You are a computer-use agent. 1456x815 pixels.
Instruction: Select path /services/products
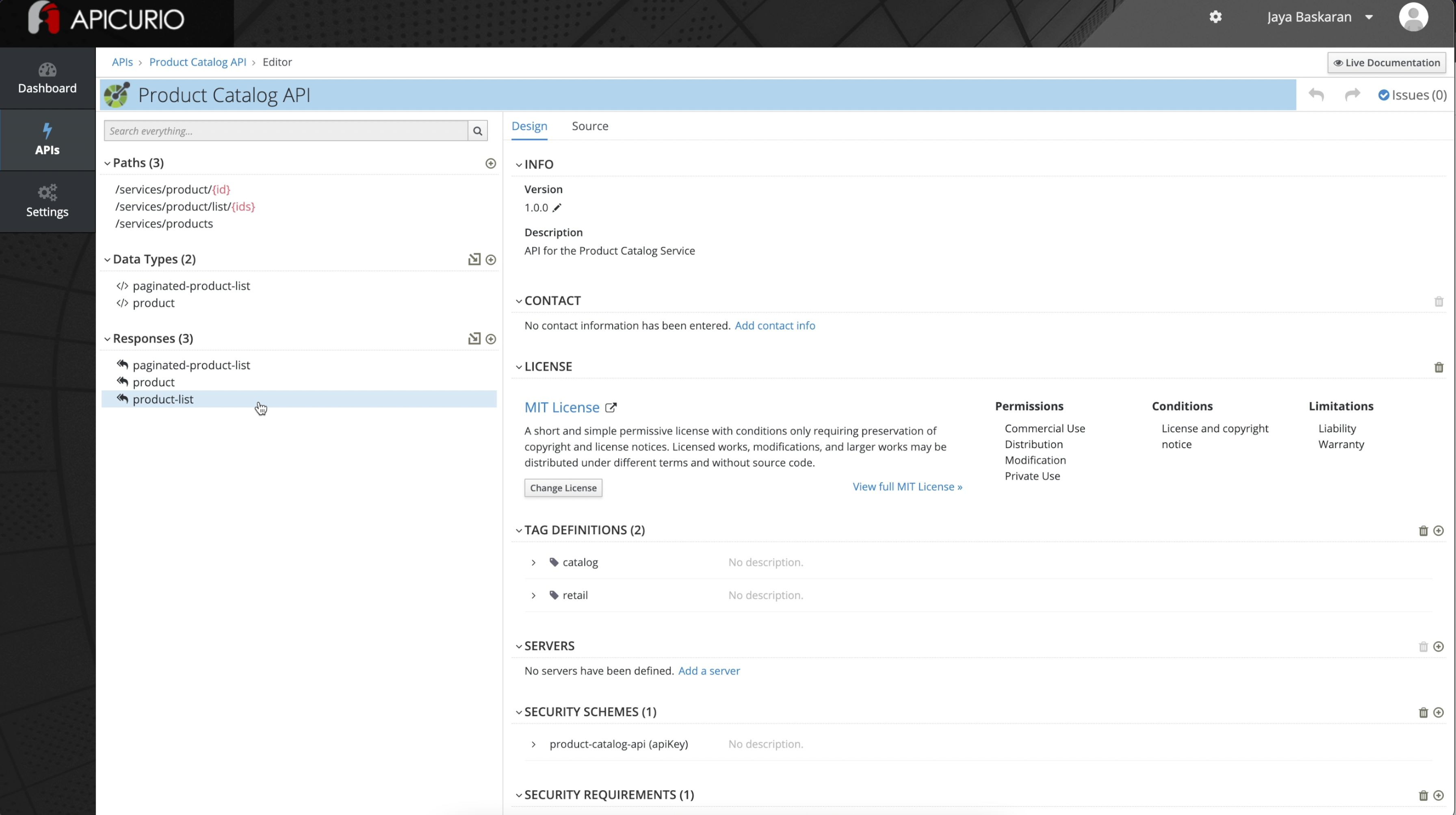(164, 224)
